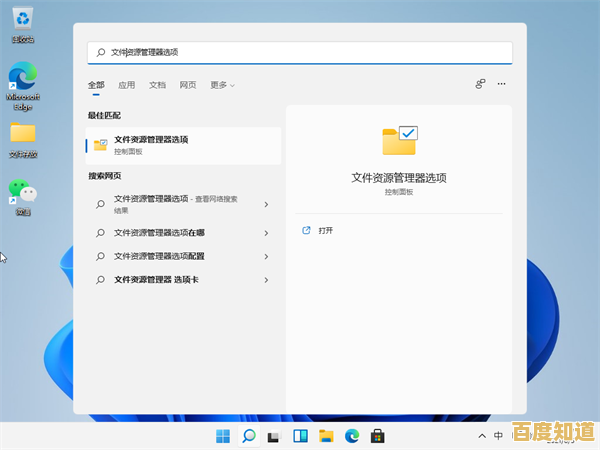Open Task View from the taskbar
Image resolution: width=600 pixels, height=450 pixels.
pos(274,436)
